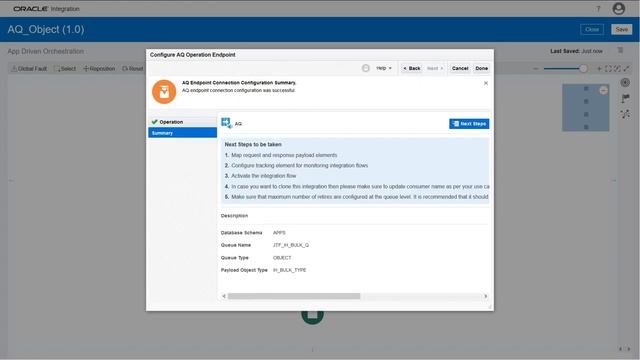Open the Triggers target icon in sidebar
Screen dimensions: 640x360
625,83
